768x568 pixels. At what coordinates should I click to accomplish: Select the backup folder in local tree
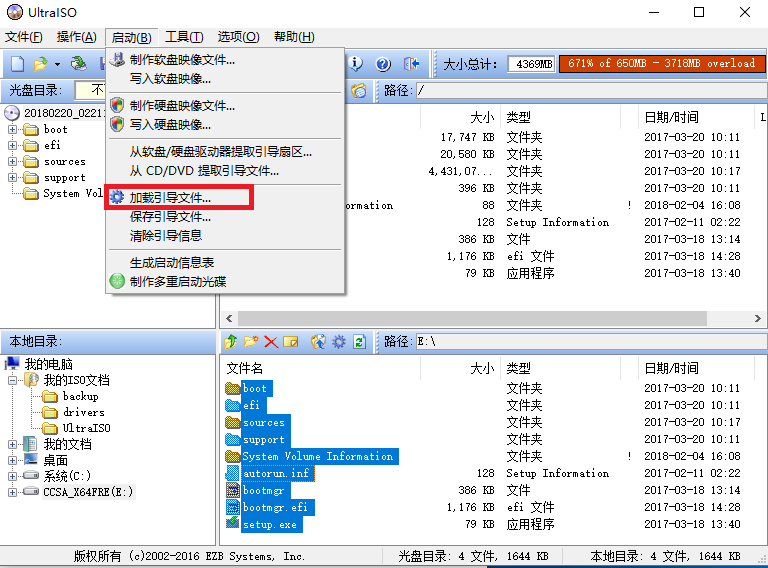tap(80, 396)
